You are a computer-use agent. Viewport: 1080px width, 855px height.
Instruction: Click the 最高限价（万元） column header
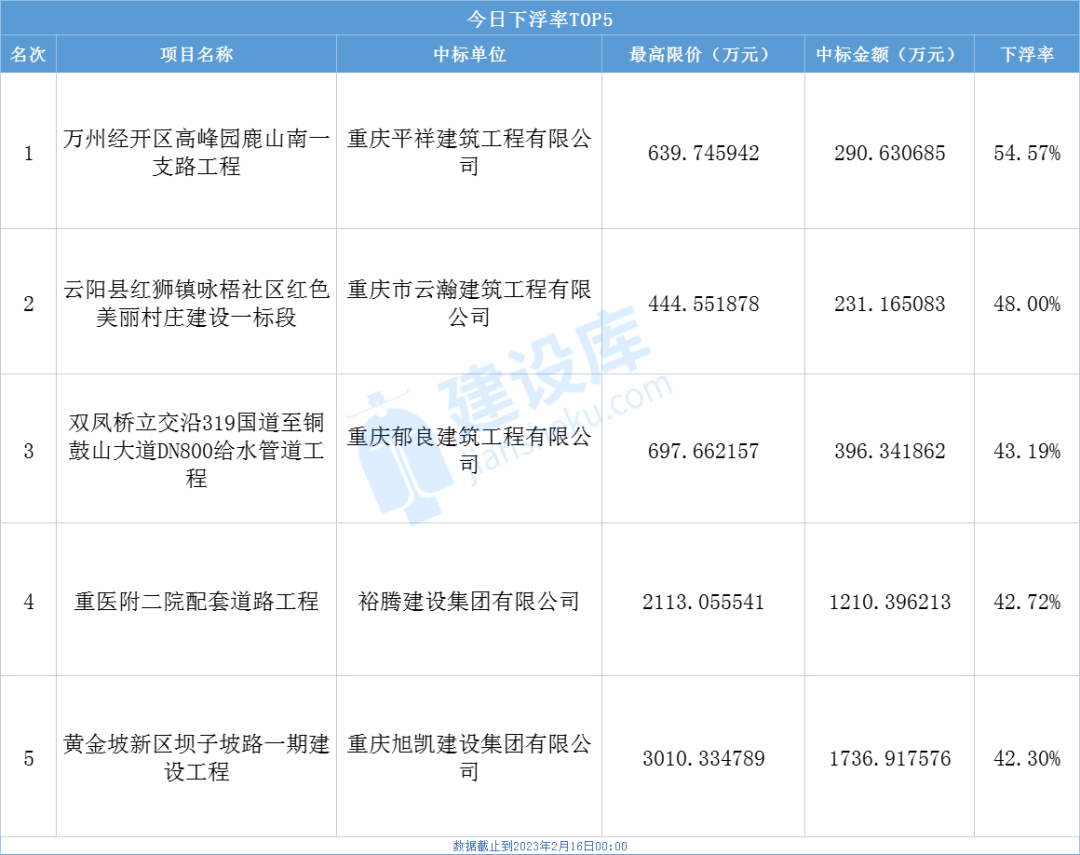[700, 55]
